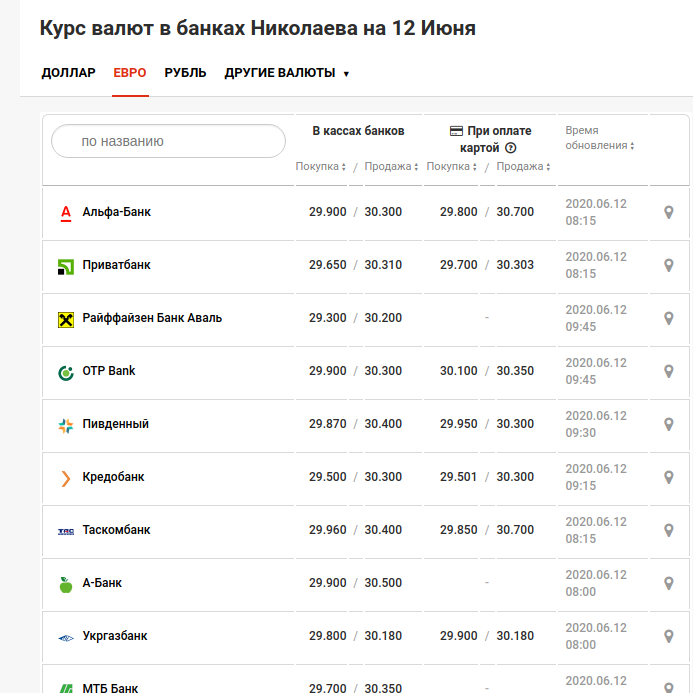Open map pin for Укргазбанк row
The image size is (693, 693).
[x=669, y=636]
